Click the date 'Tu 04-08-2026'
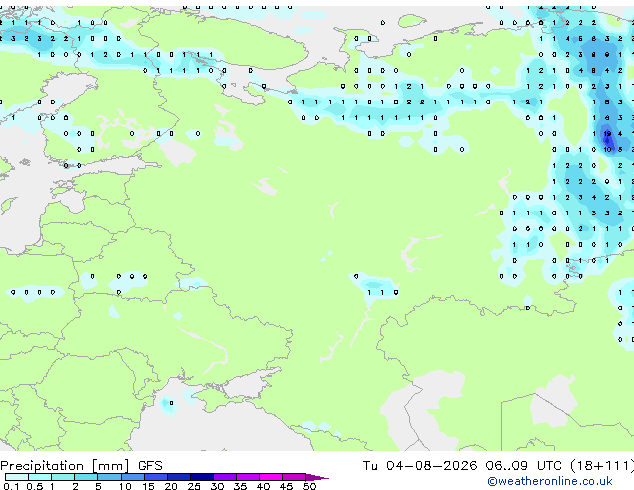The width and height of the screenshot is (634, 490). (x=420, y=466)
